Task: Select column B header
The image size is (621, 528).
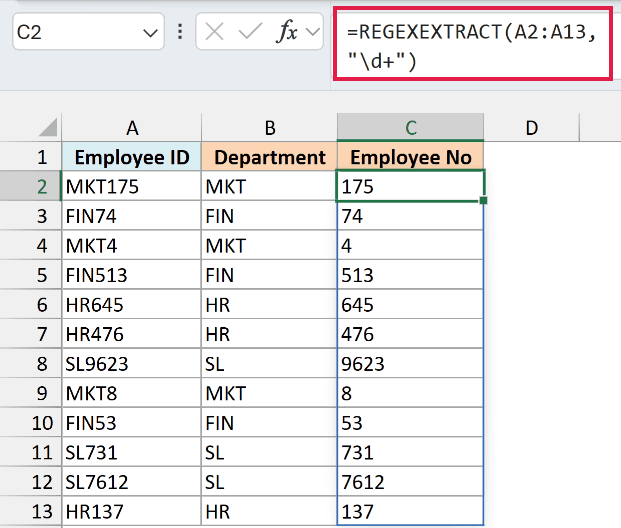Action: pyautogui.click(x=269, y=128)
